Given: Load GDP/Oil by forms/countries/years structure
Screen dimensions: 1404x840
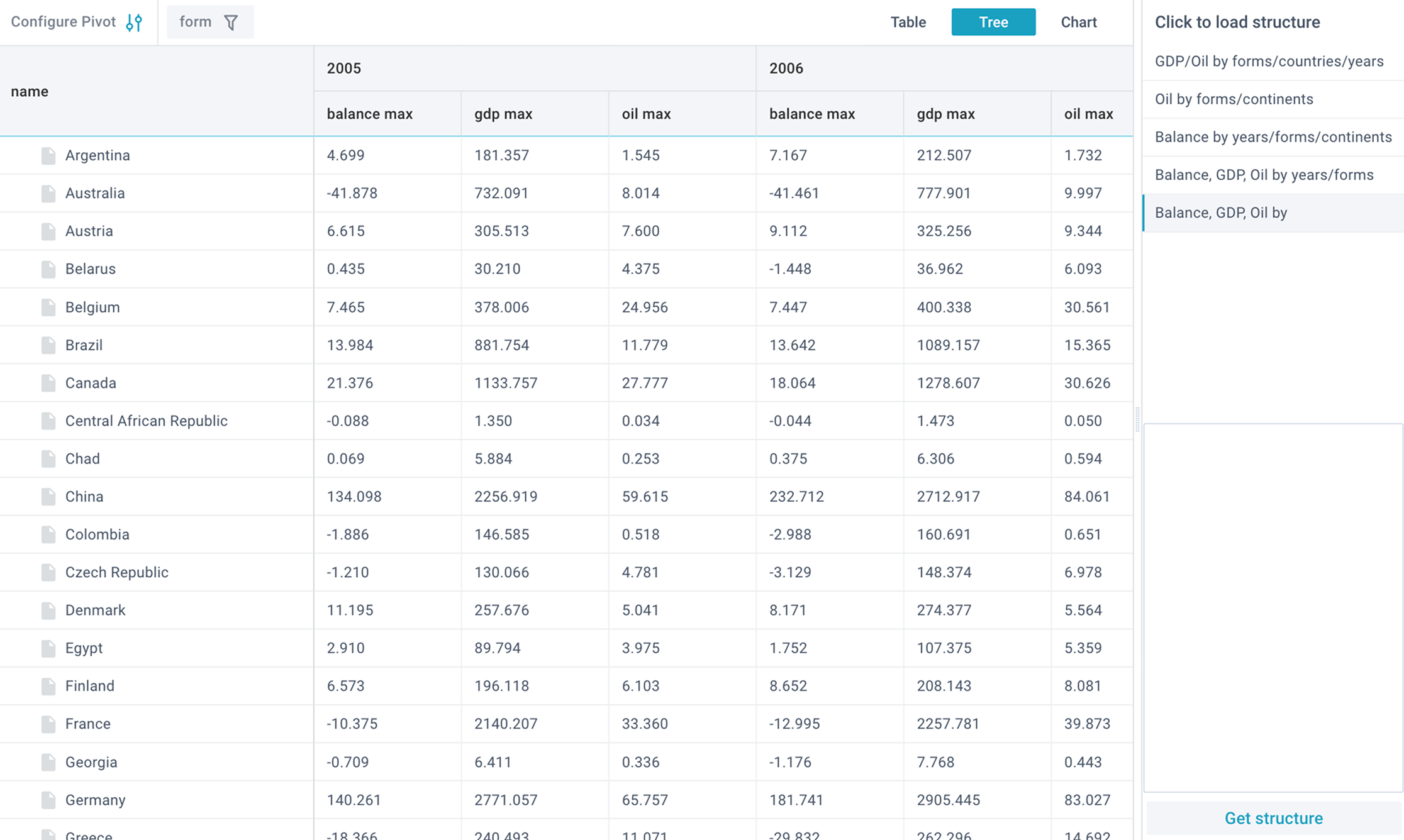Looking at the screenshot, I should point(1273,62).
